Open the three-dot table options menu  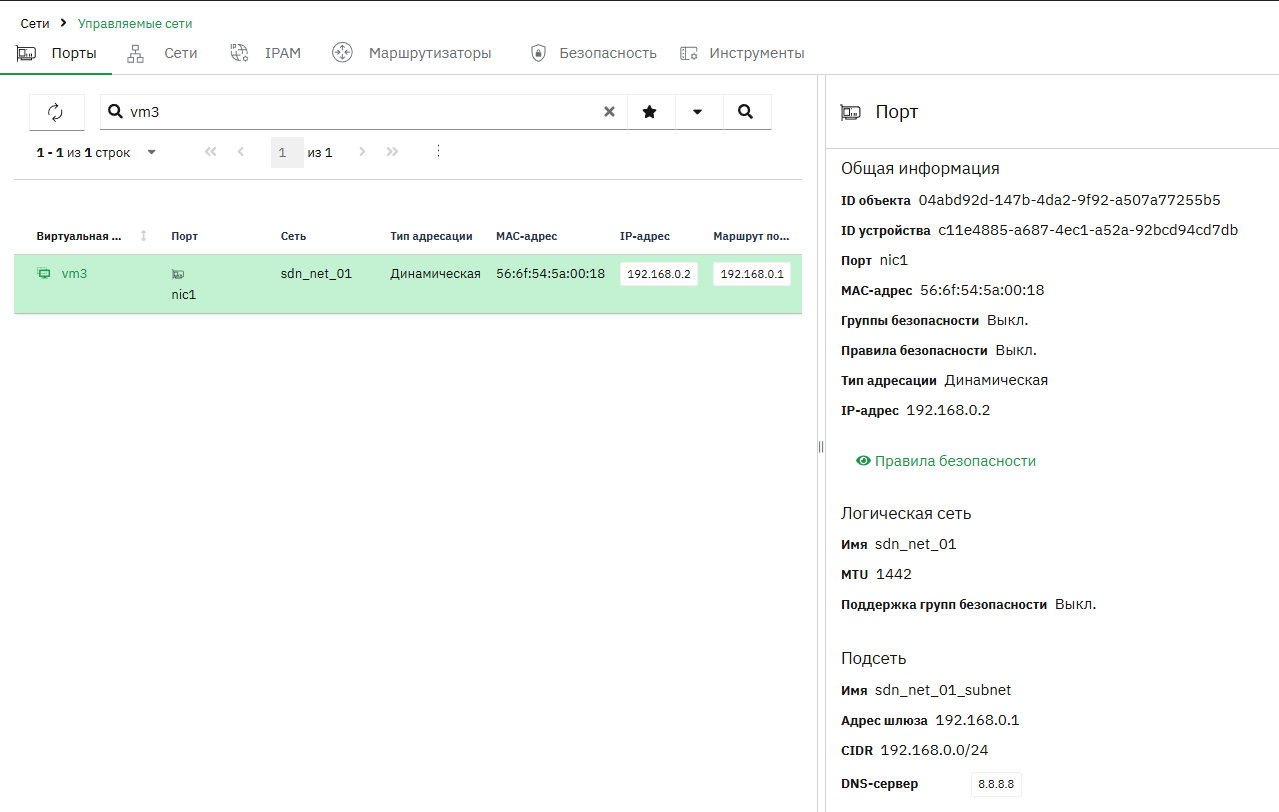click(x=438, y=152)
